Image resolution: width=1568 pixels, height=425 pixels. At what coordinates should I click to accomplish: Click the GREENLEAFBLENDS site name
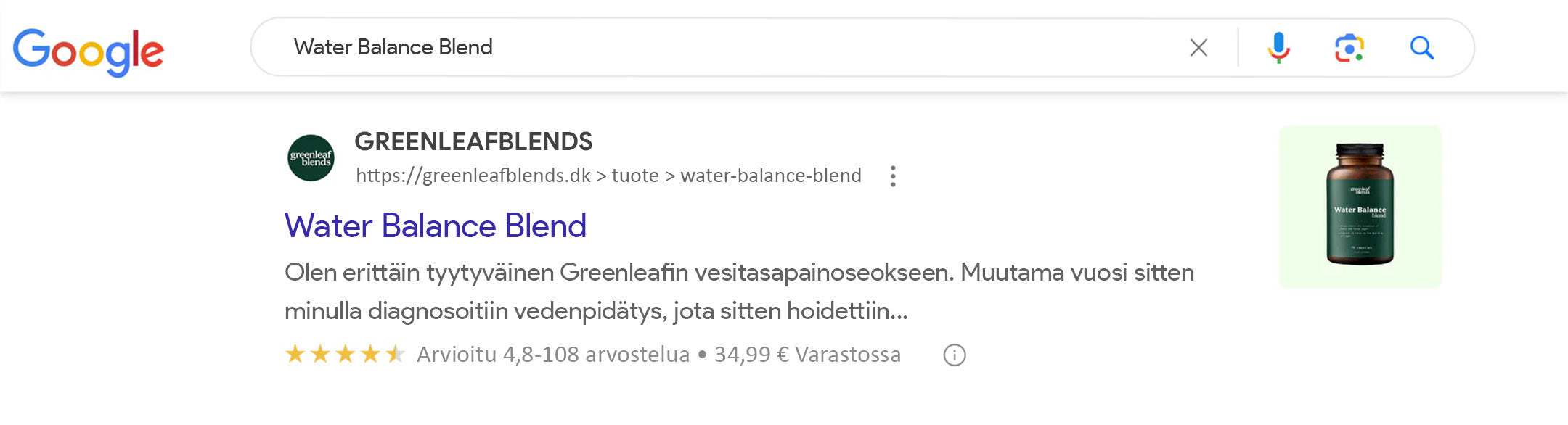[x=473, y=141]
